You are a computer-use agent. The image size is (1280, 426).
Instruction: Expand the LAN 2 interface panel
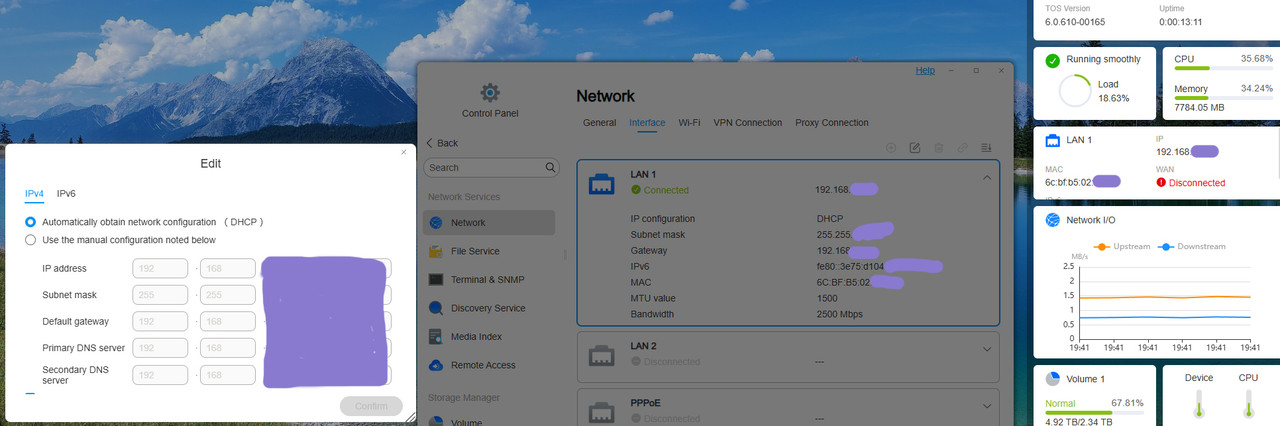tap(987, 349)
